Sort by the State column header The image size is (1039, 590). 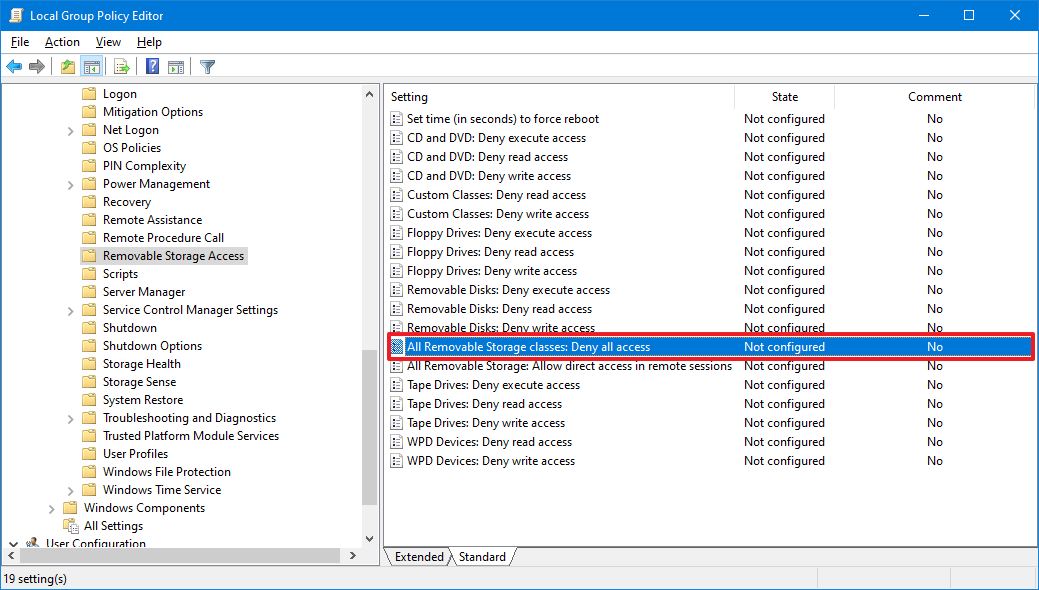pos(784,97)
